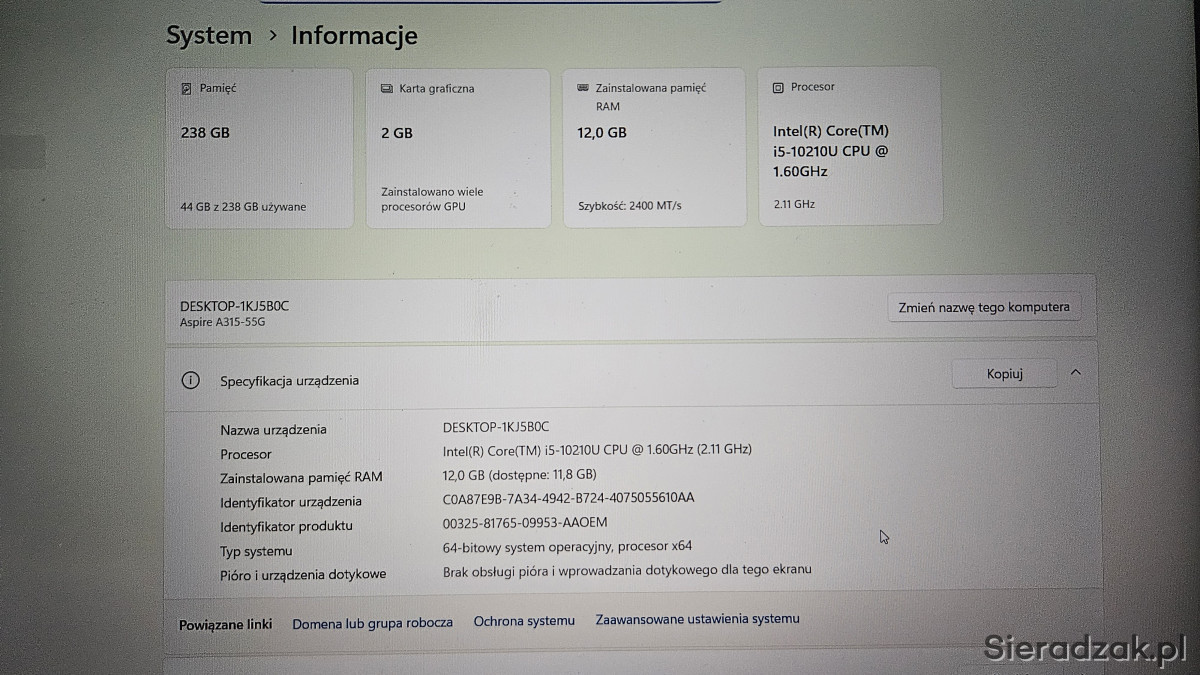1200x675 pixels.
Task: Copy device specifications with Kopiuj
Action: tap(1004, 373)
